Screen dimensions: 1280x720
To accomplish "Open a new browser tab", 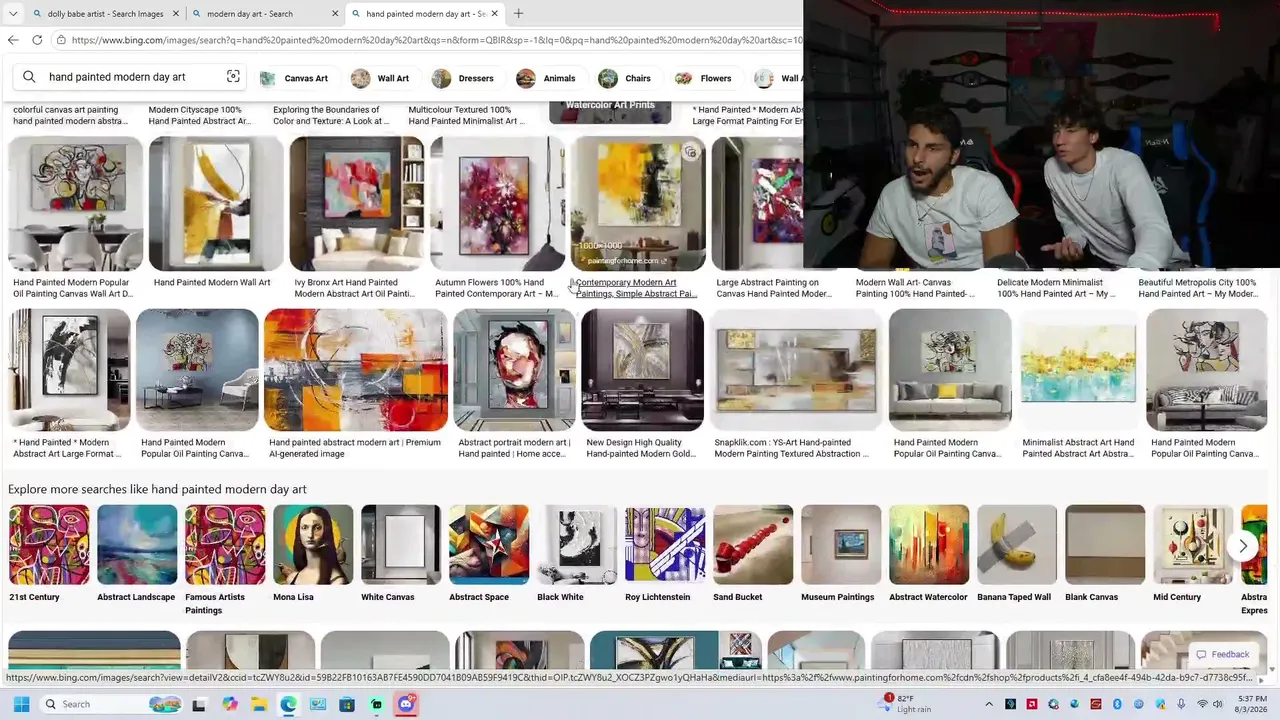I will [518, 14].
